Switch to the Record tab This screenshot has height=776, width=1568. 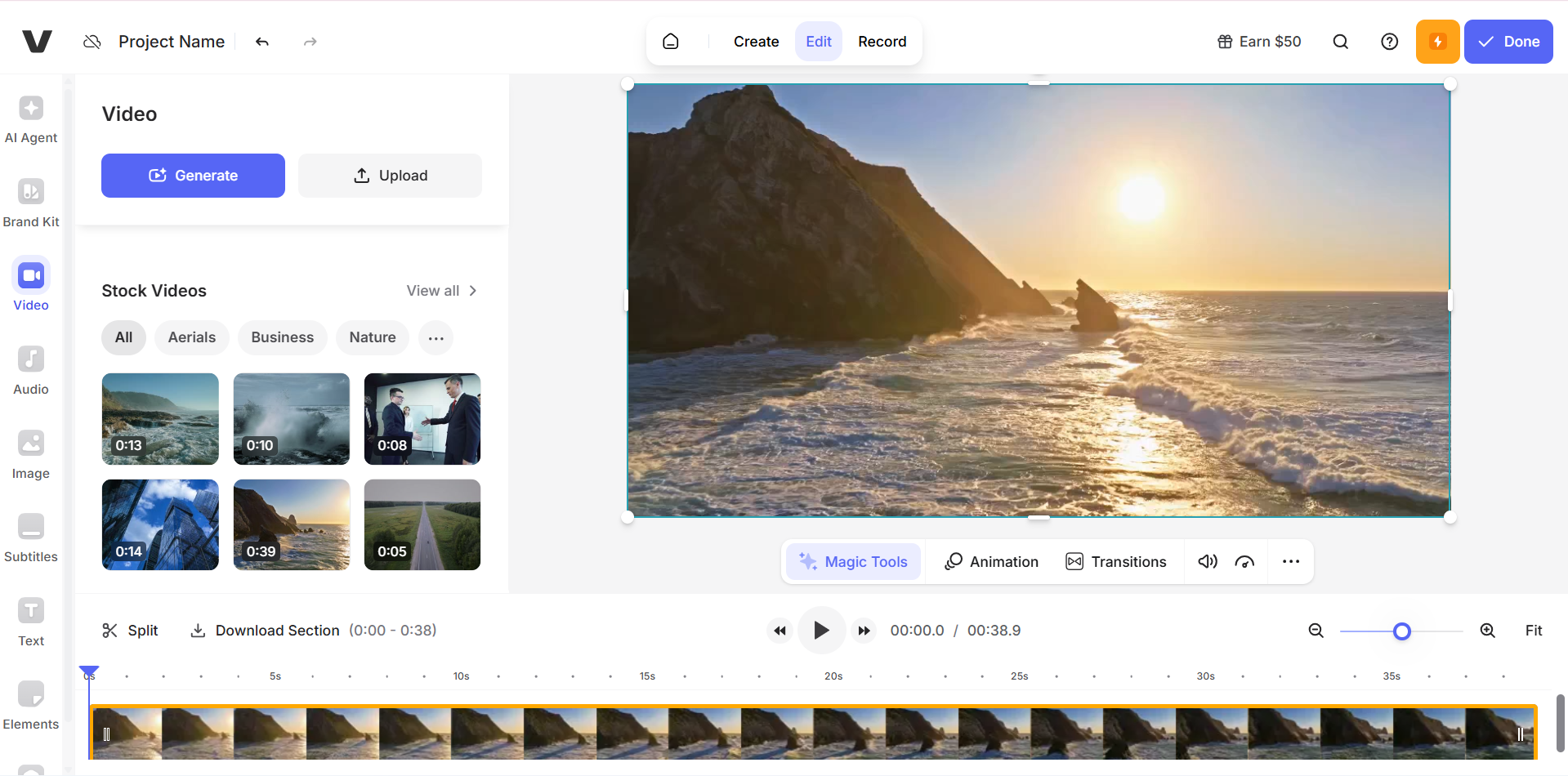882,42
